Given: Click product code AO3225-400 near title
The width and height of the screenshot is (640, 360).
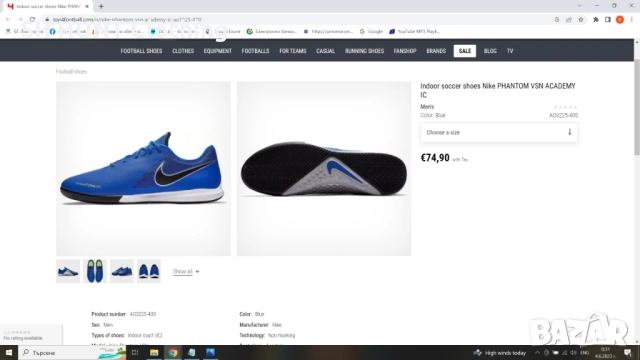Looking at the screenshot, I should point(563,115).
